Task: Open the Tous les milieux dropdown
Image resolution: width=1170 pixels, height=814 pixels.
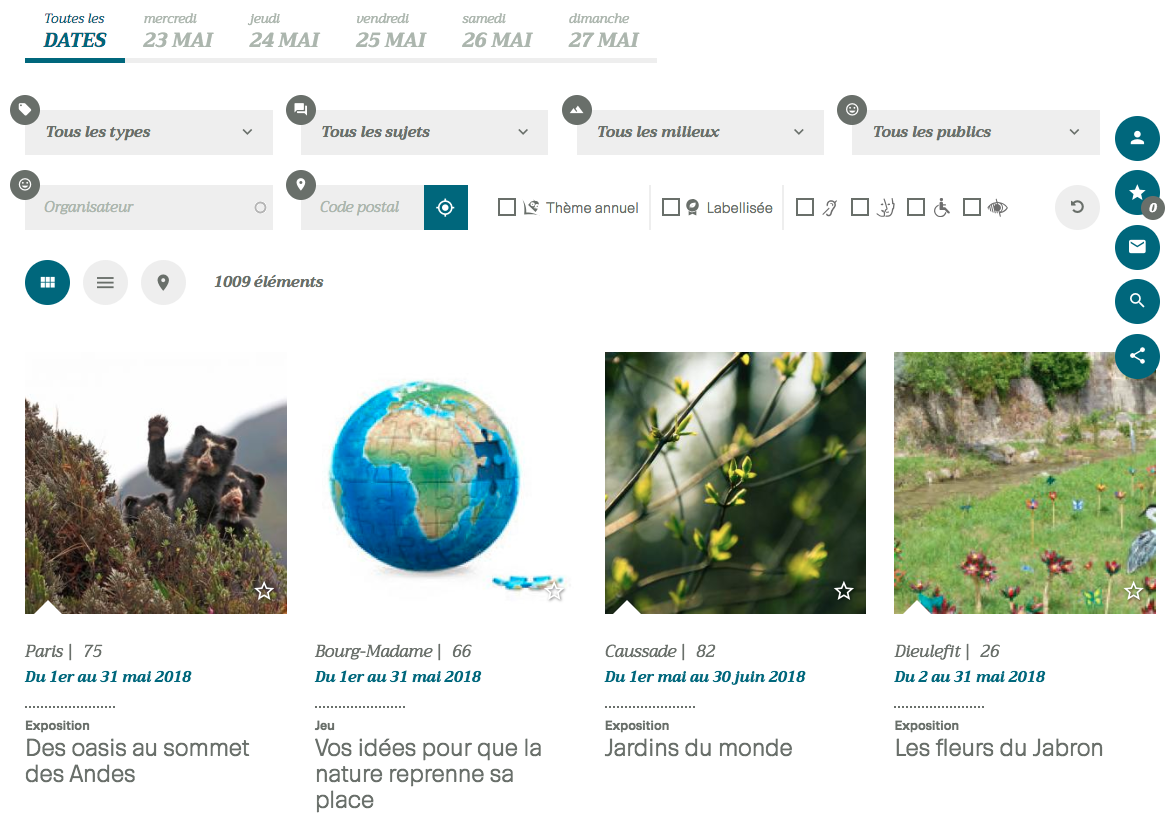Action: pos(700,132)
